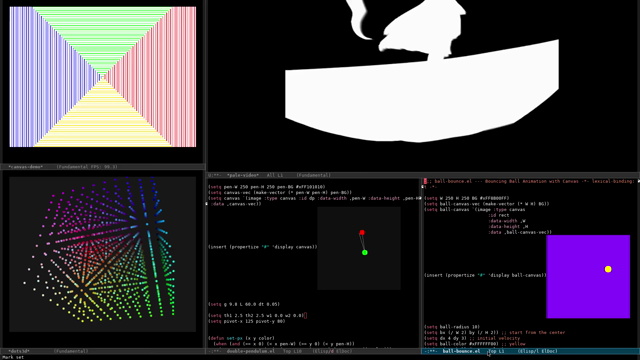Click the purple ball-bounce canvas image

[588, 276]
